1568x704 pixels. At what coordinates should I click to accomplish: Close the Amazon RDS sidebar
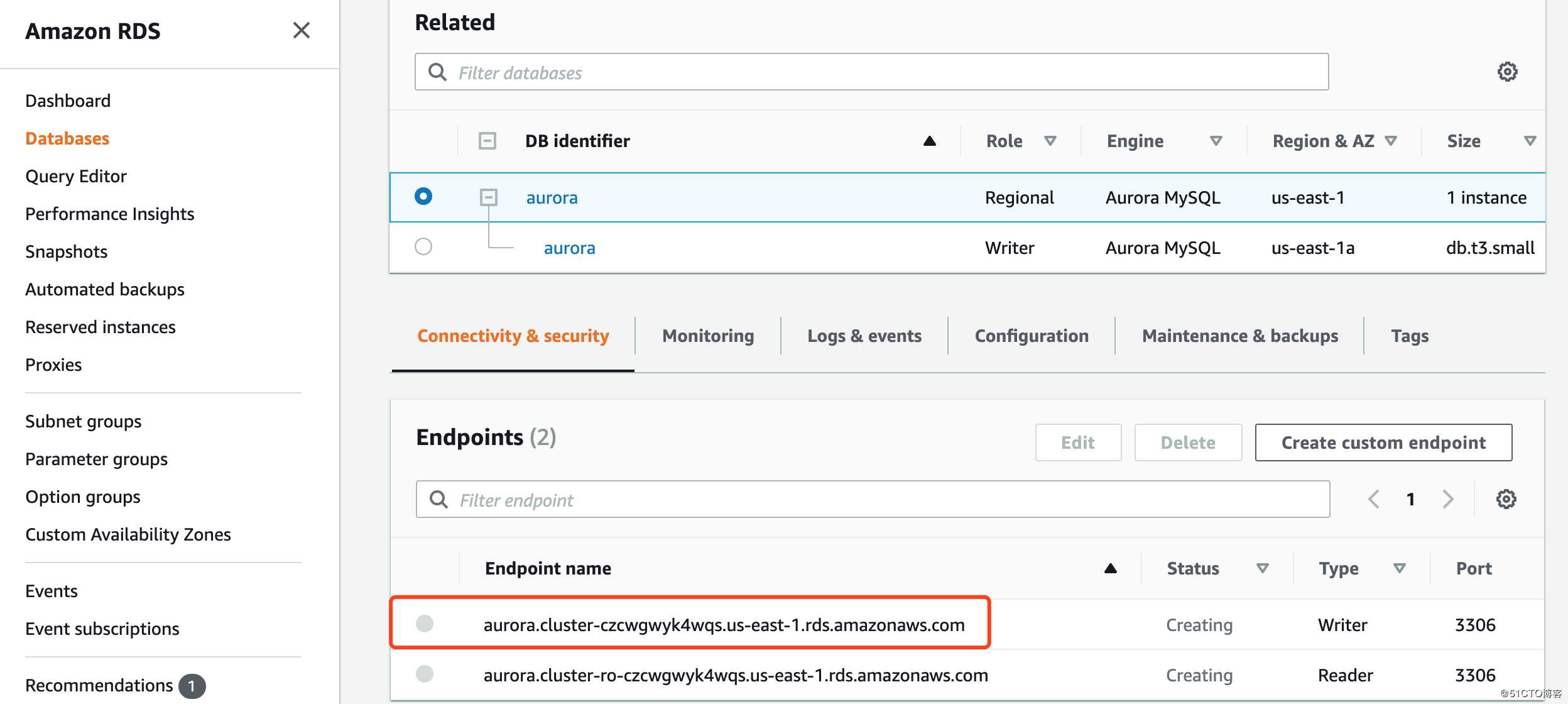coord(302,30)
